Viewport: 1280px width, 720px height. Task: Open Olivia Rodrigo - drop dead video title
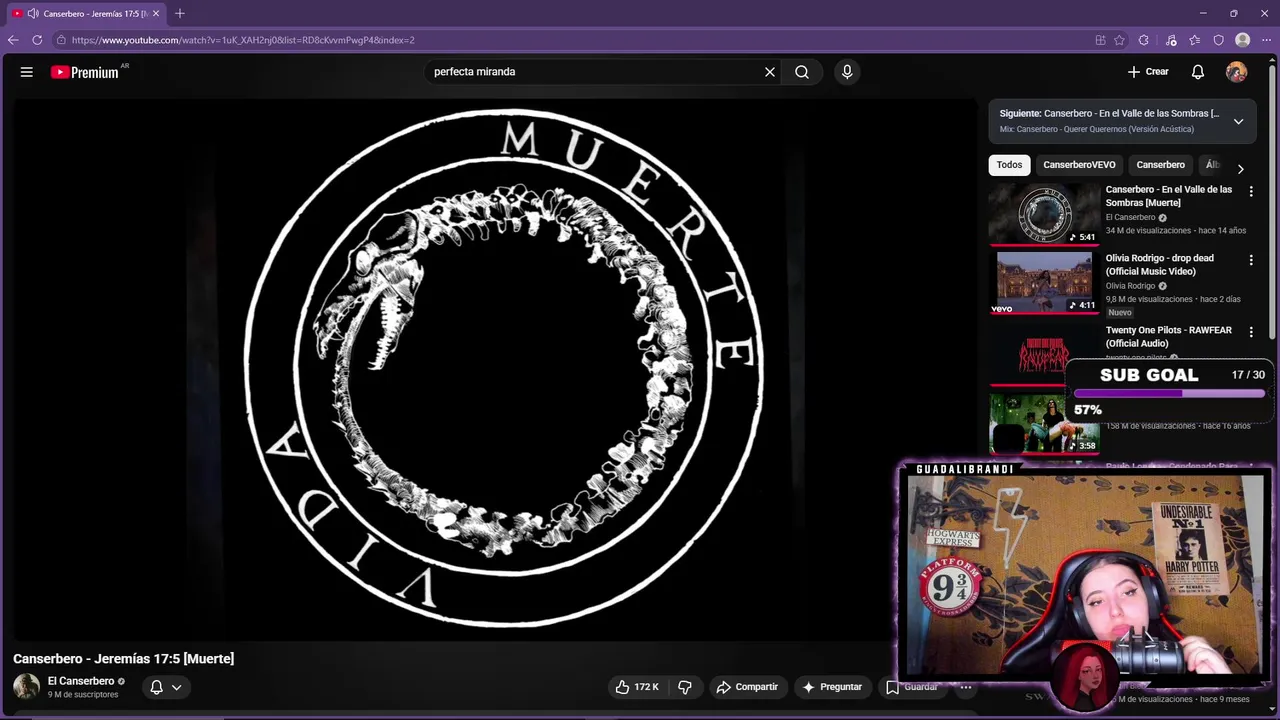[1160, 265]
